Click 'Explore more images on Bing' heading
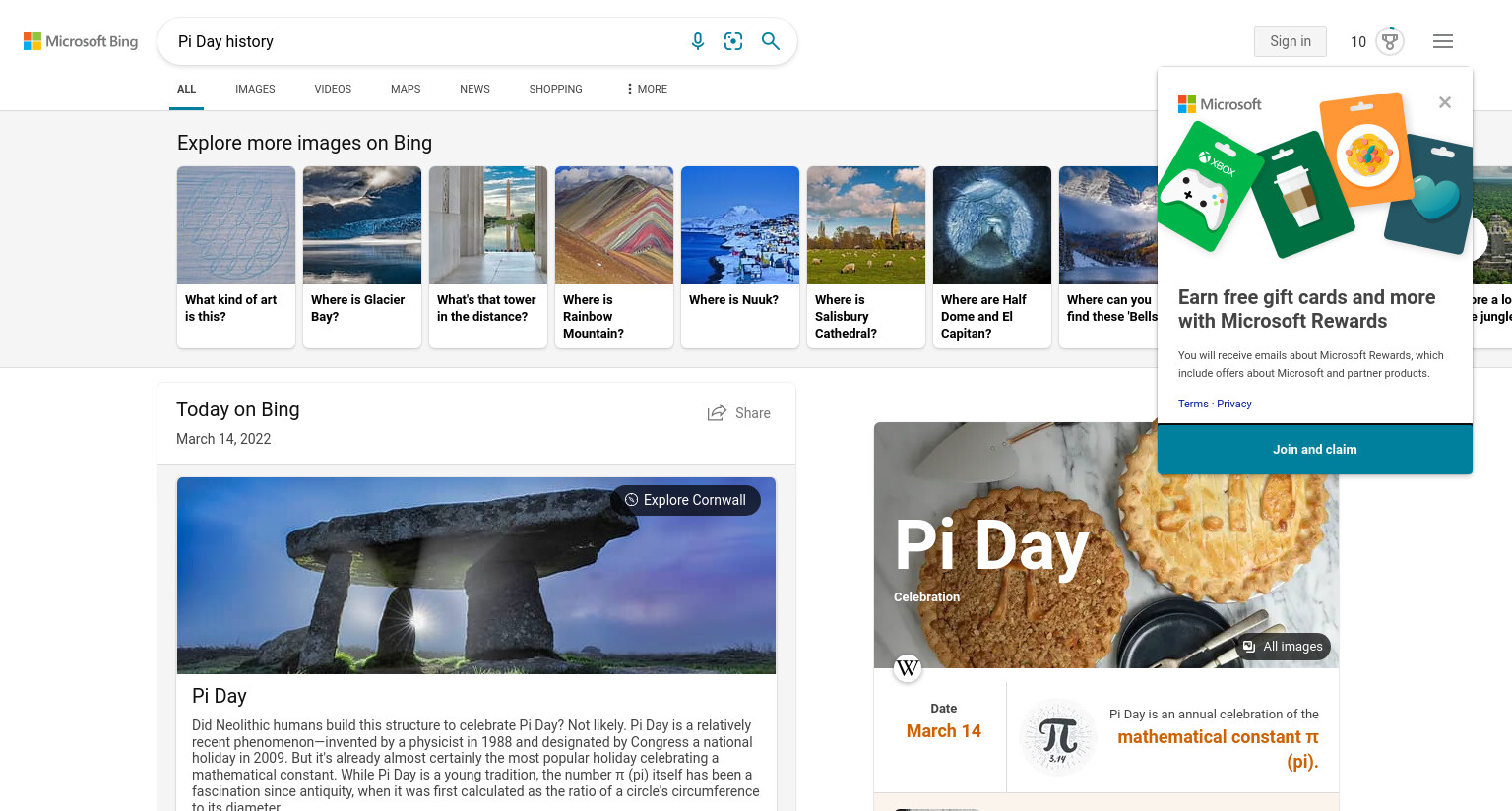Image resolution: width=1512 pixels, height=811 pixels. (x=304, y=143)
